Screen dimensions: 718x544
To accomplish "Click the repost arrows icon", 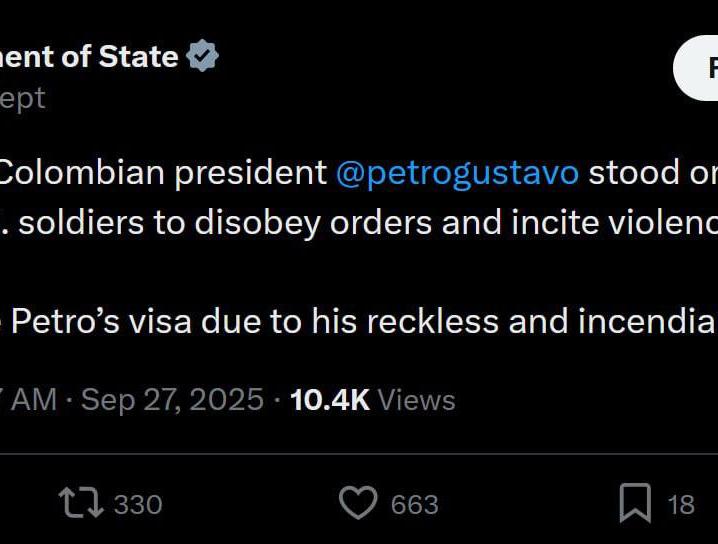I will pos(81,503).
